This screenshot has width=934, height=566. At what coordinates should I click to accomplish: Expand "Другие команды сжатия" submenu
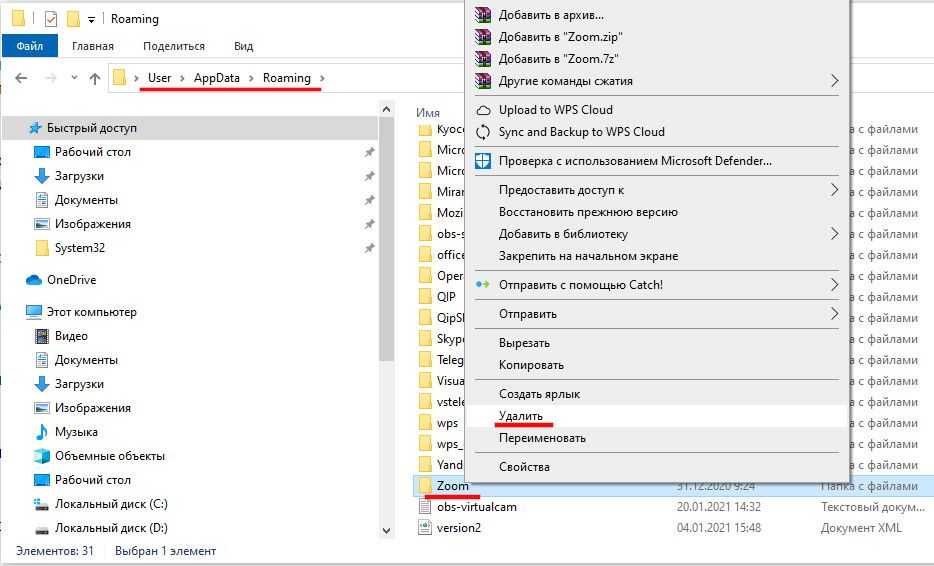pyautogui.click(x=834, y=81)
